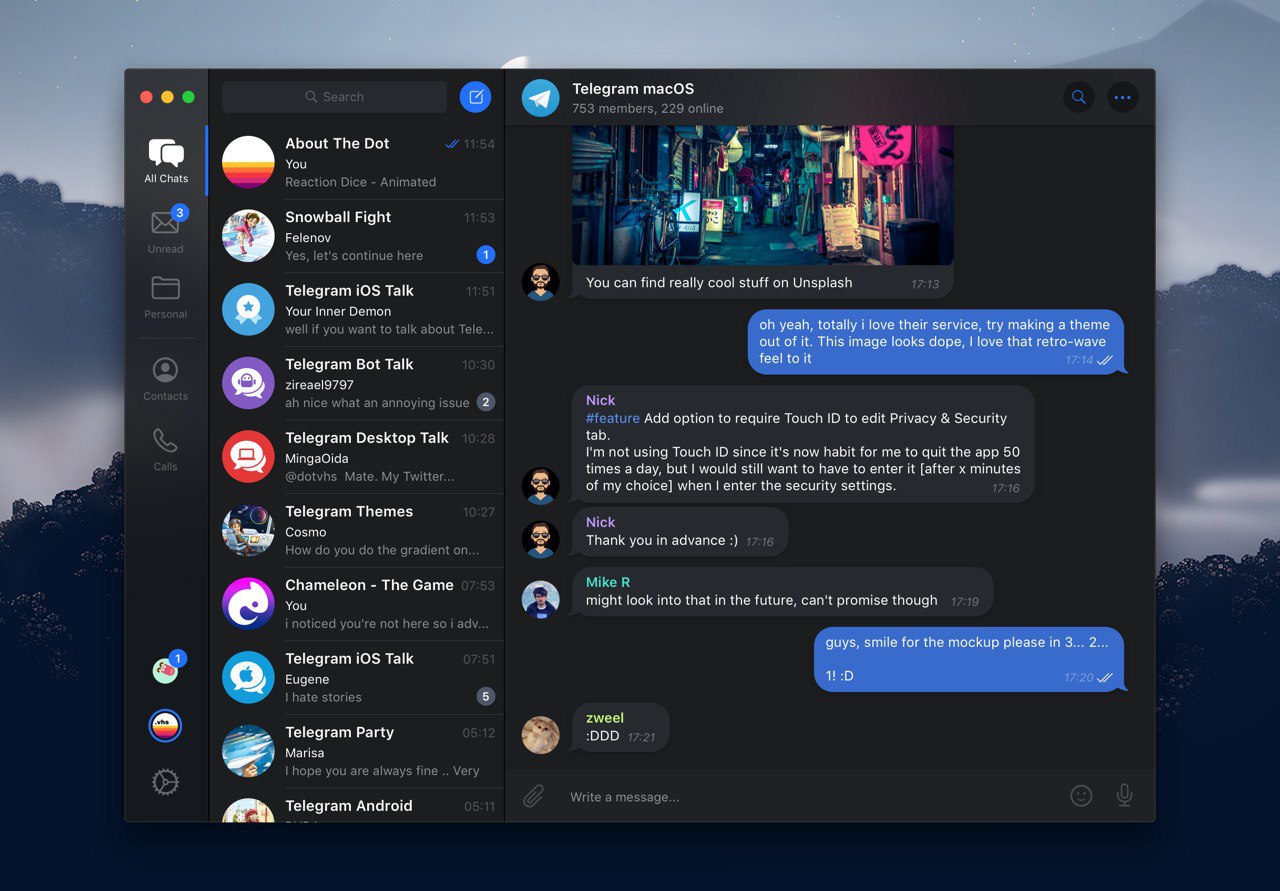The image size is (1280, 891).
Task: Click the Snowball Fight avatar
Action: pos(248,236)
